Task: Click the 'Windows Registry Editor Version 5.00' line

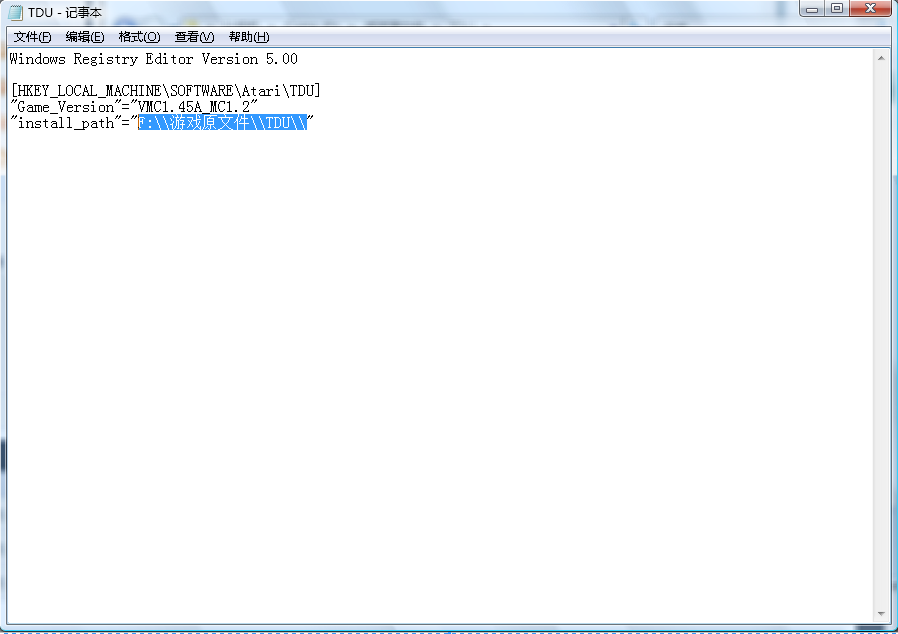Action: pos(153,59)
